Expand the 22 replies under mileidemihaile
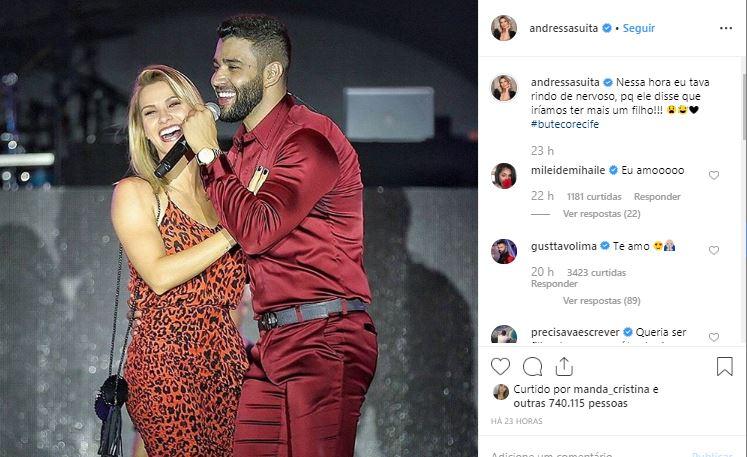This screenshot has height=457, width=747. point(601,213)
